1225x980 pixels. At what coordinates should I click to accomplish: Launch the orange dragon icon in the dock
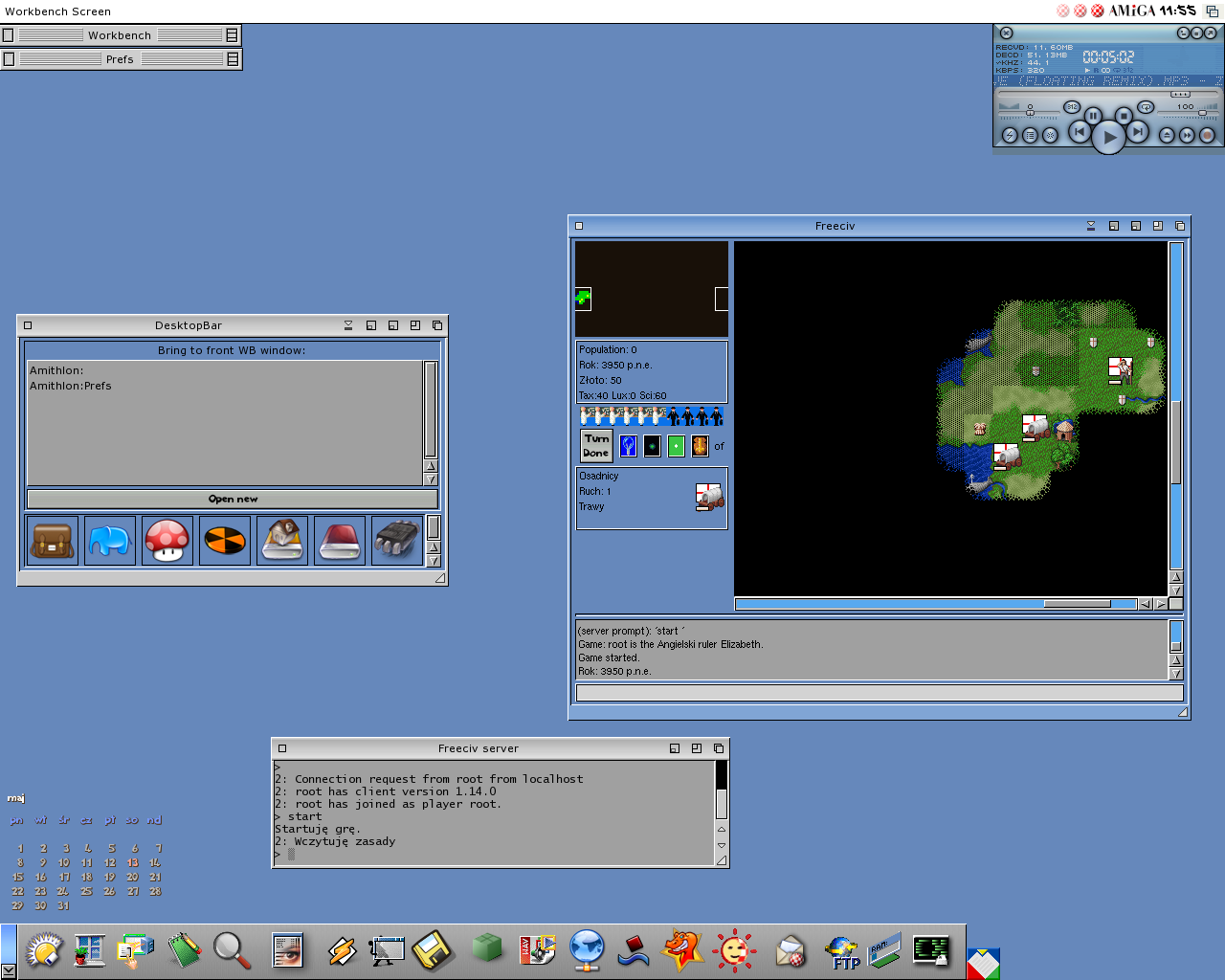pyautogui.click(x=684, y=950)
